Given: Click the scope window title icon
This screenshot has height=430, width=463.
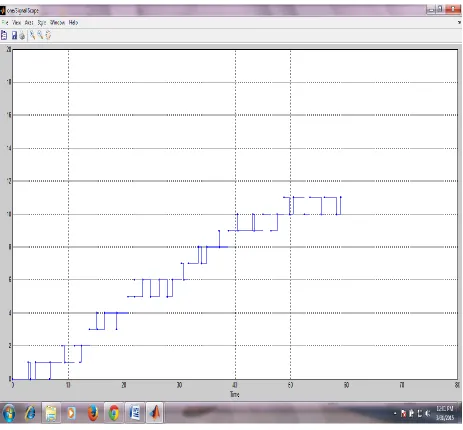Looking at the screenshot, I should coord(3,10).
